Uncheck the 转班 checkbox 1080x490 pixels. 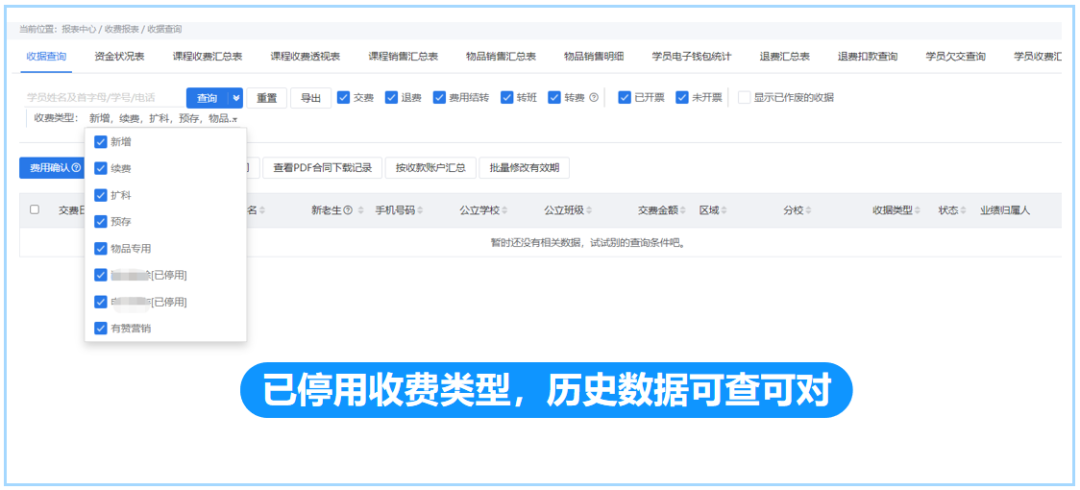coord(507,98)
